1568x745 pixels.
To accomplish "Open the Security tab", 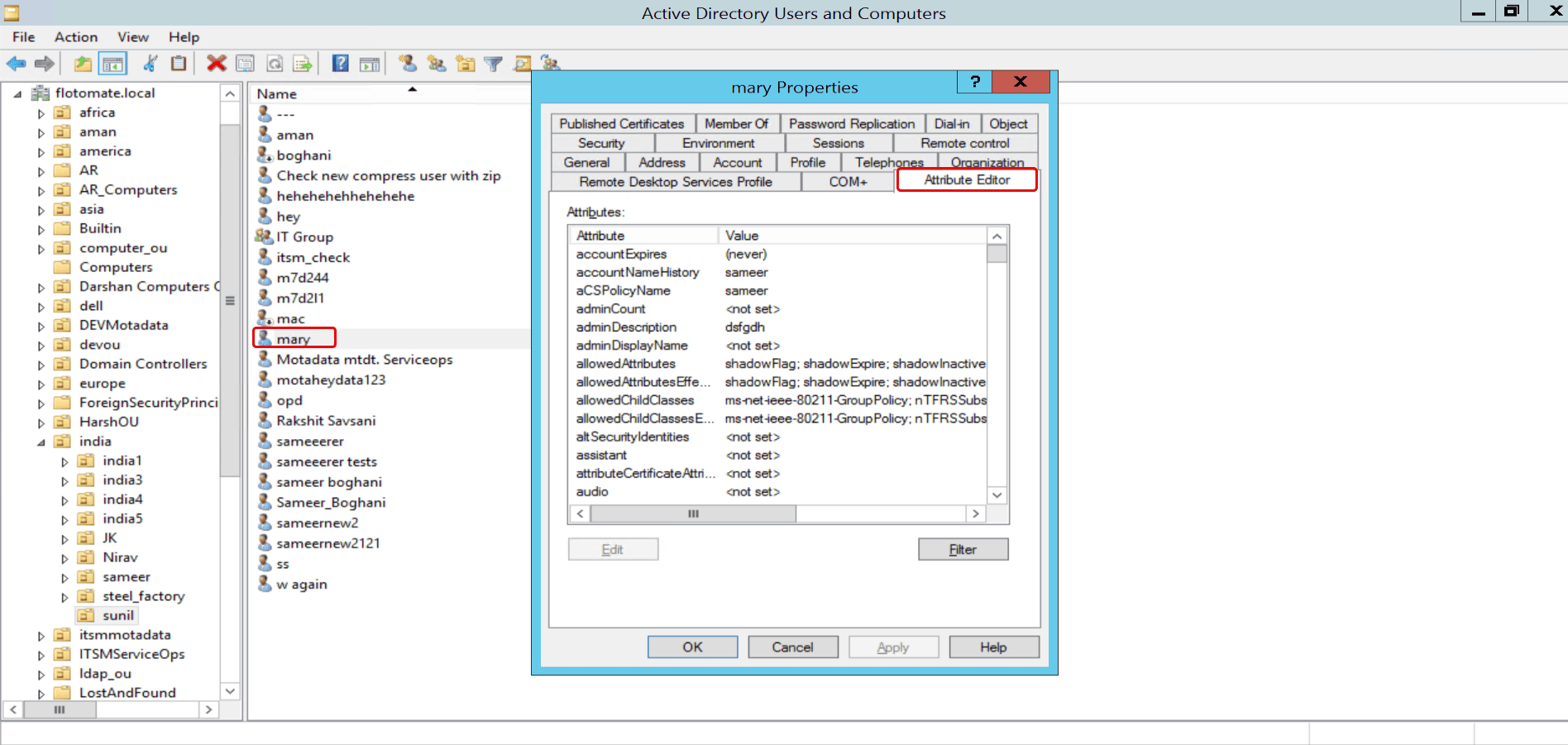I will point(601,143).
